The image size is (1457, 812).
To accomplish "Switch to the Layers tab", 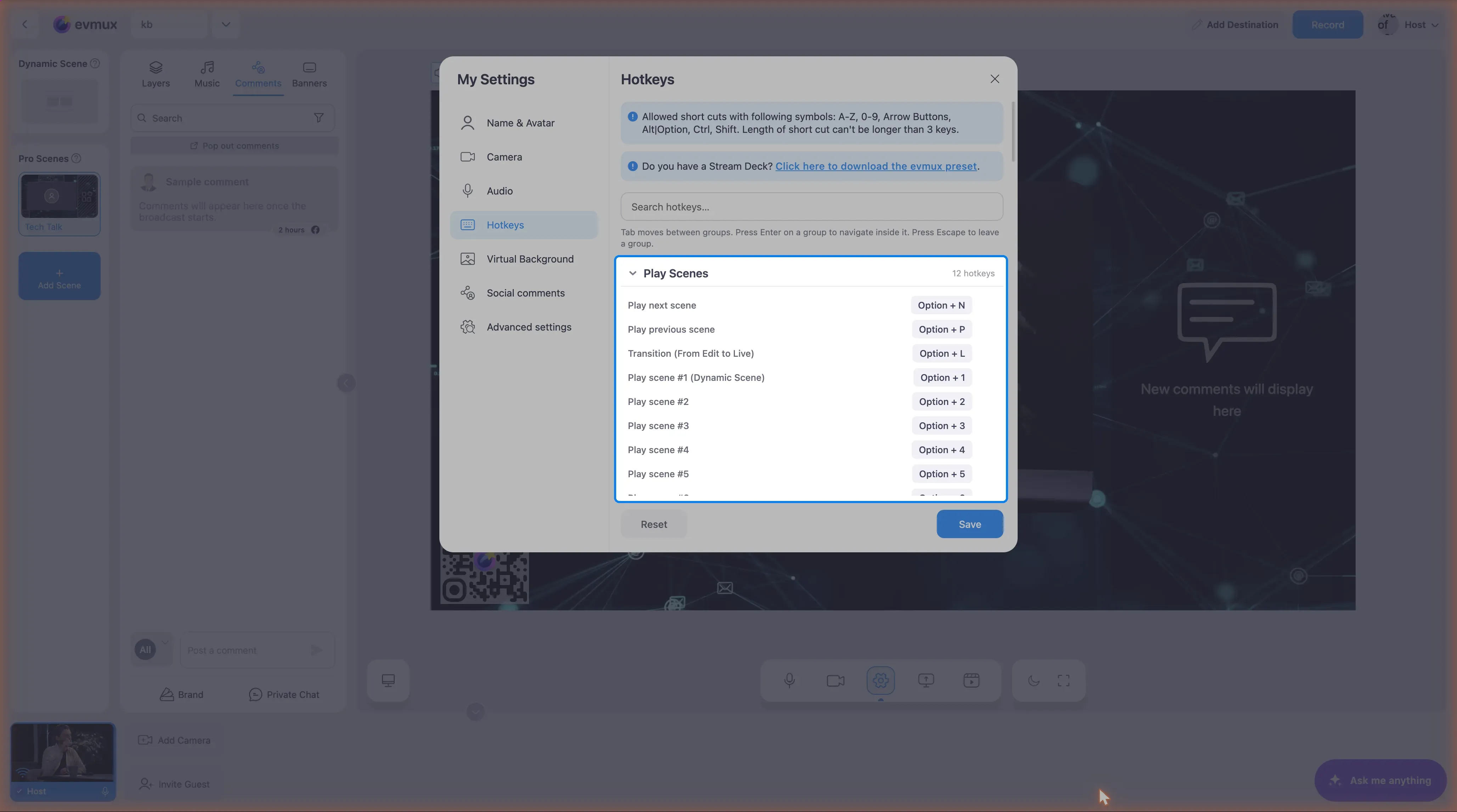I will pyautogui.click(x=156, y=75).
